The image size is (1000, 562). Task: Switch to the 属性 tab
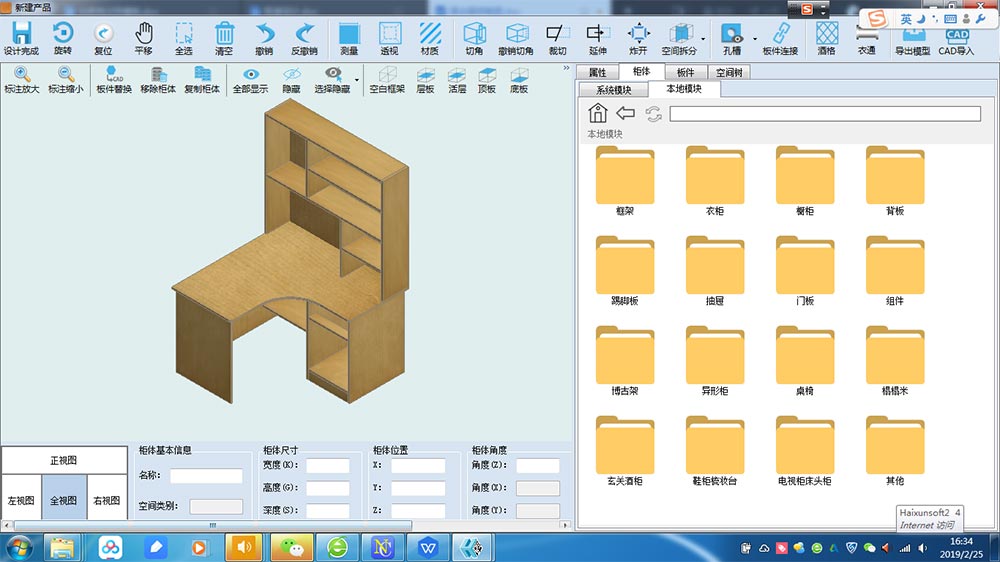coord(597,72)
